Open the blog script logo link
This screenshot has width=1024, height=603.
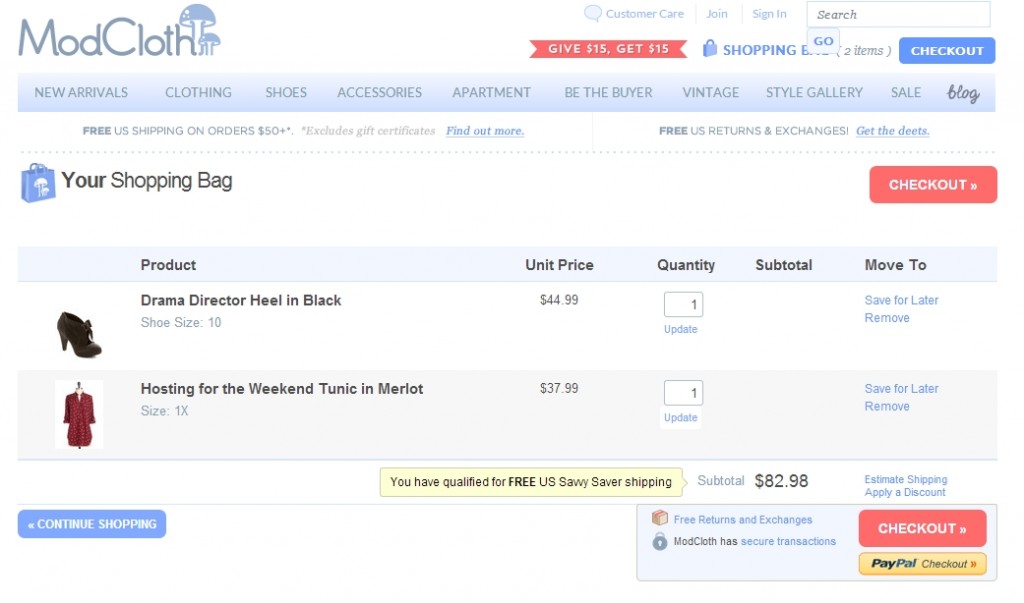[963, 93]
